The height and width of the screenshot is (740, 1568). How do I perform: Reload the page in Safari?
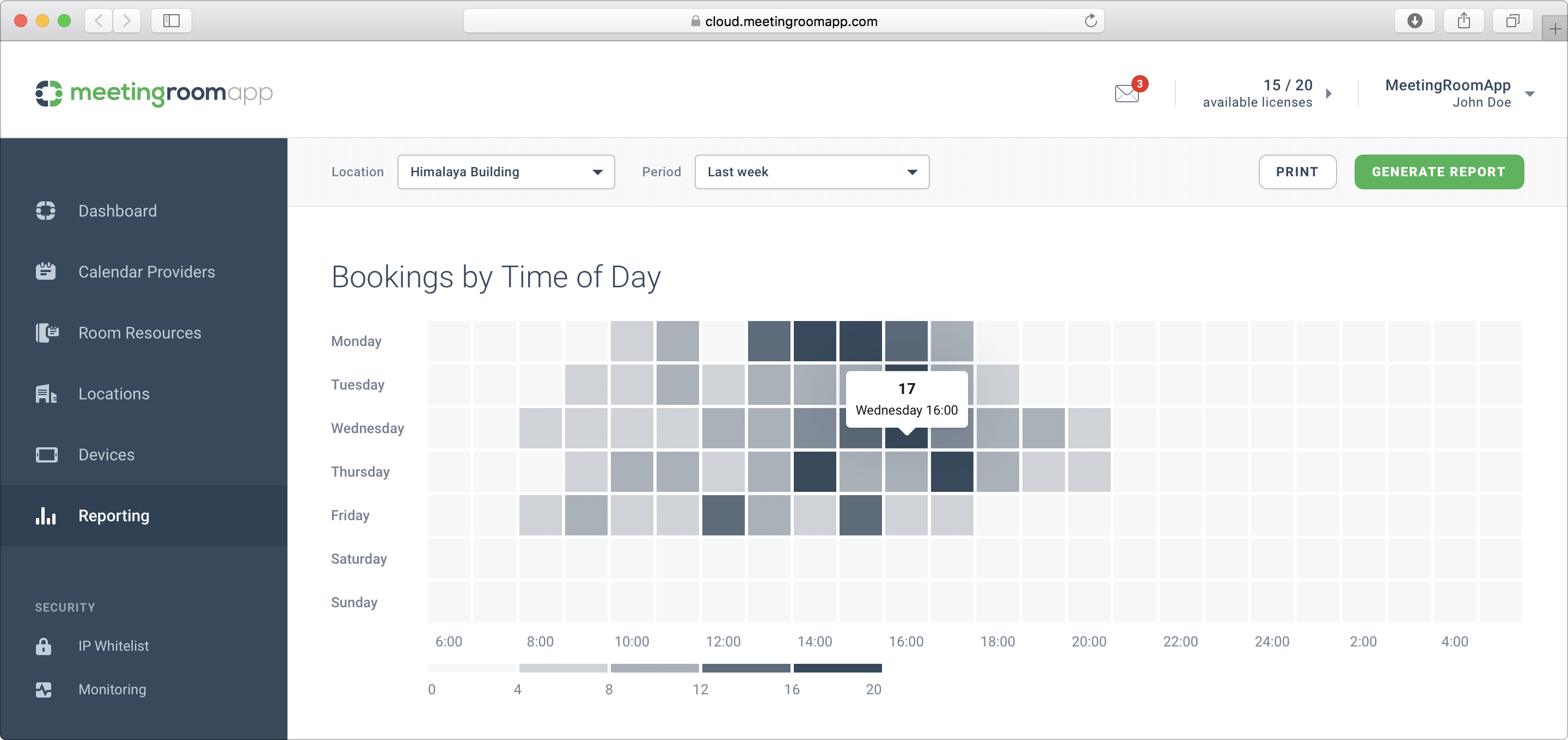[1090, 21]
